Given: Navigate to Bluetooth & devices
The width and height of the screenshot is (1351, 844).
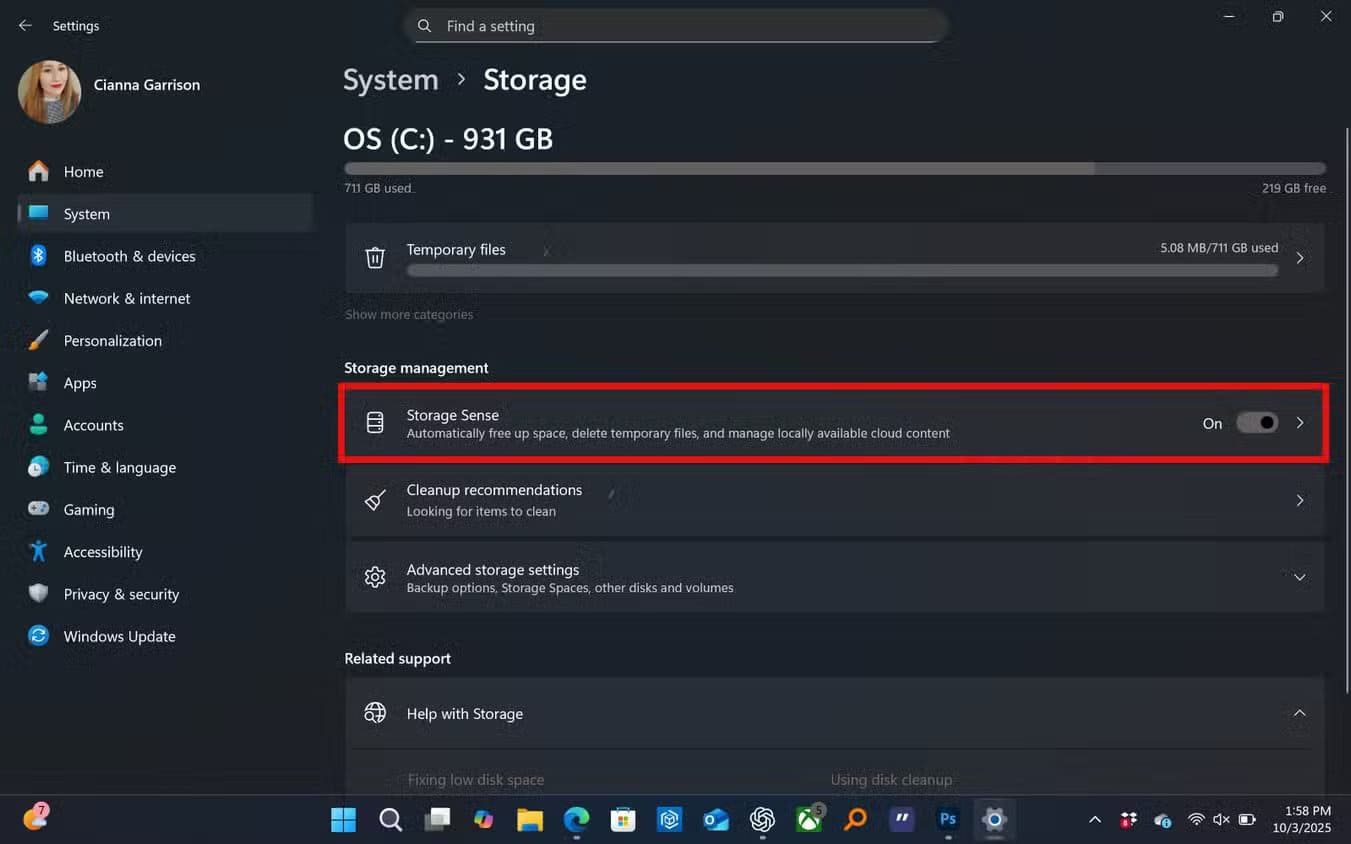Looking at the screenshot, I should [129, 256].
